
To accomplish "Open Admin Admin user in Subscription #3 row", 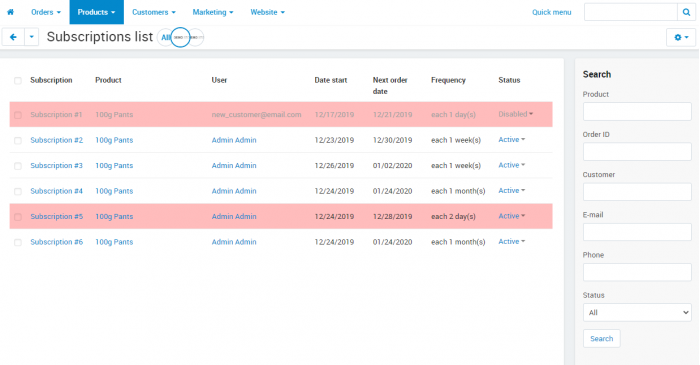I will 234,166.
